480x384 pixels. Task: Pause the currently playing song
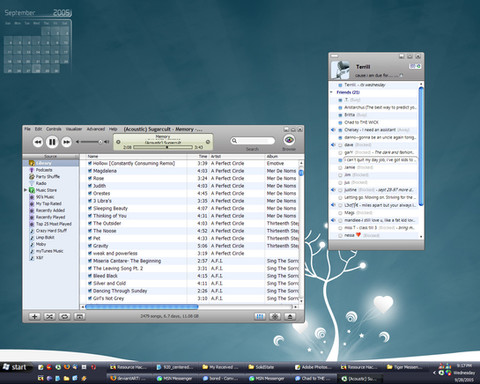[52, 142]
